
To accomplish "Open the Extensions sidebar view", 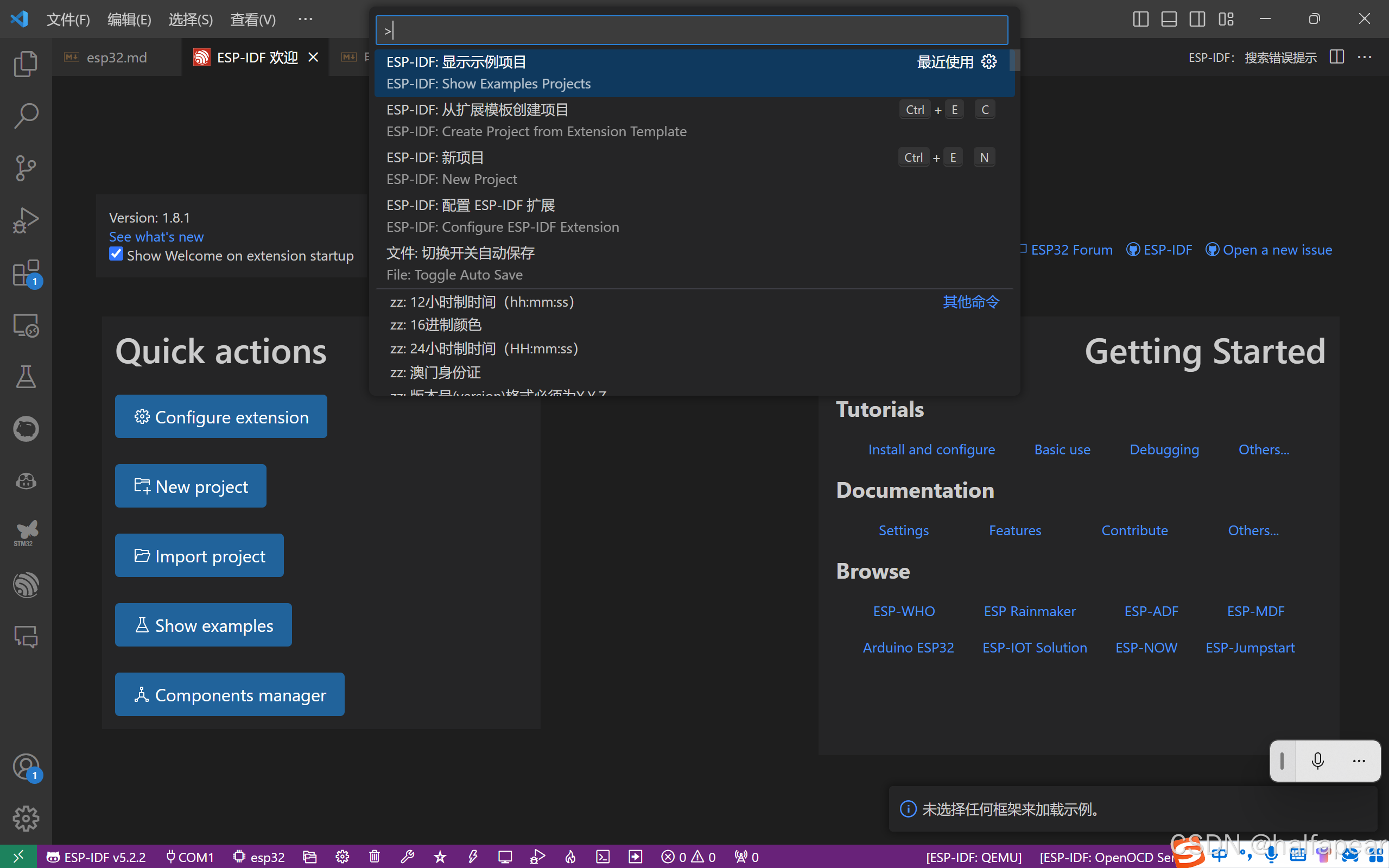I will pyautogui.click(x=26, y=273).
